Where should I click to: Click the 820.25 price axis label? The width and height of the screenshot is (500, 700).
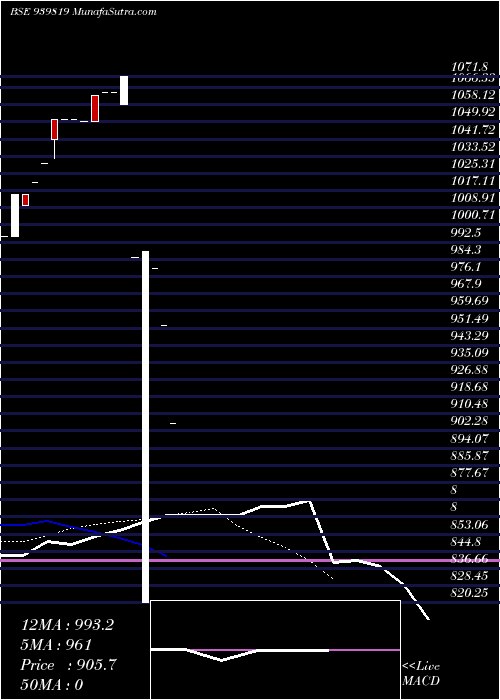469,592
